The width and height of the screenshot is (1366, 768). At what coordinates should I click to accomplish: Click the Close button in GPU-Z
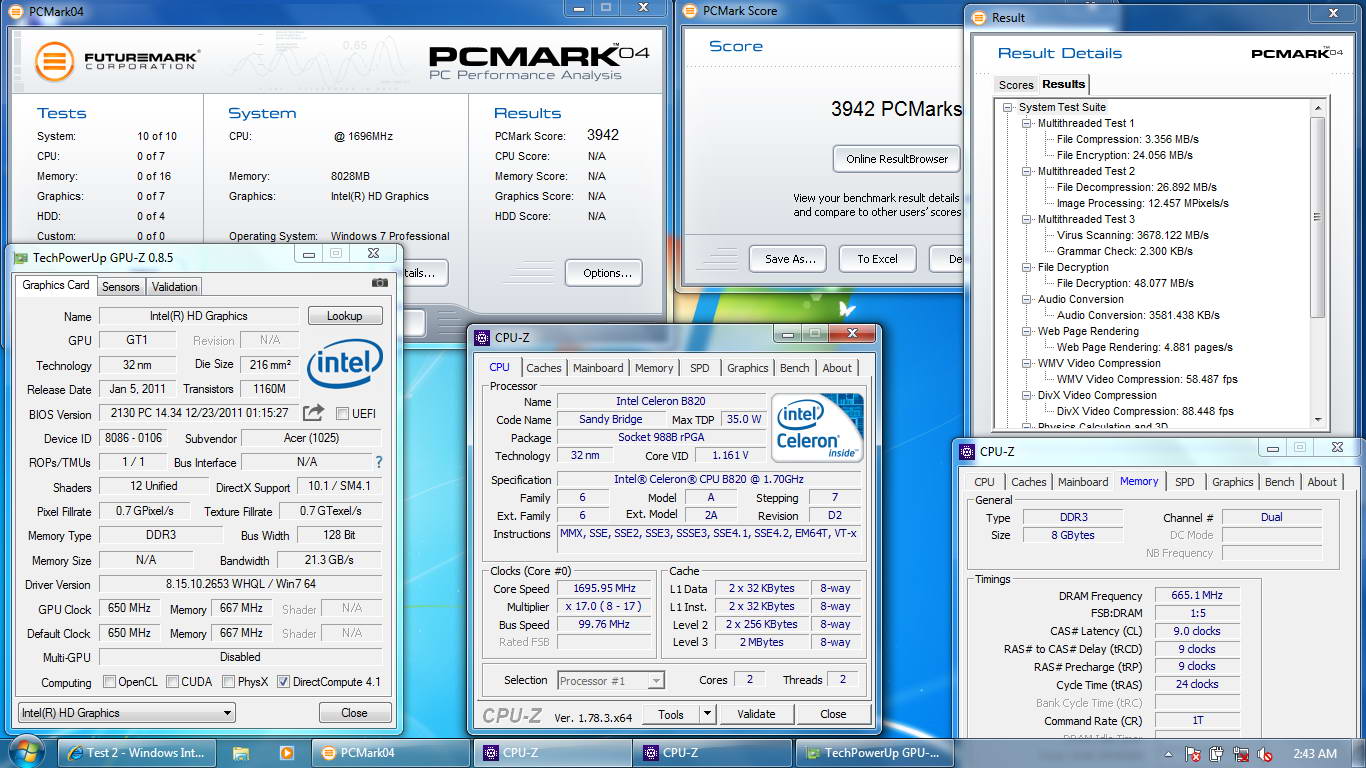pos(354,713)
